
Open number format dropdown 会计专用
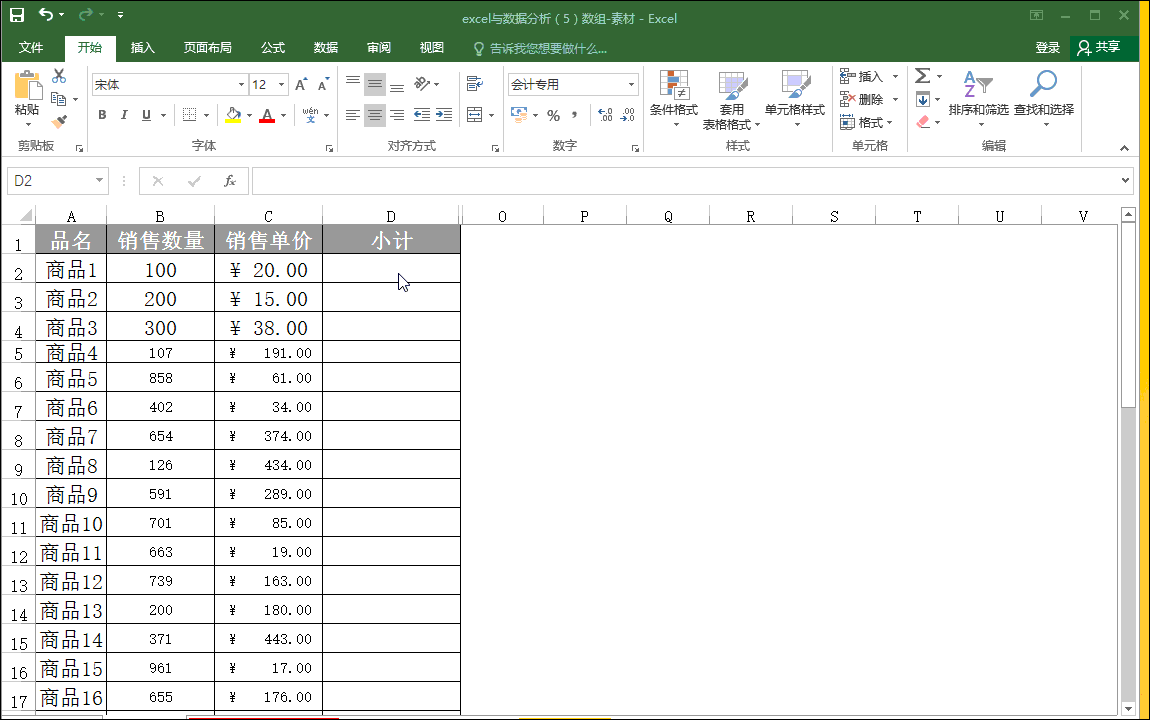[x=631, y=84]
